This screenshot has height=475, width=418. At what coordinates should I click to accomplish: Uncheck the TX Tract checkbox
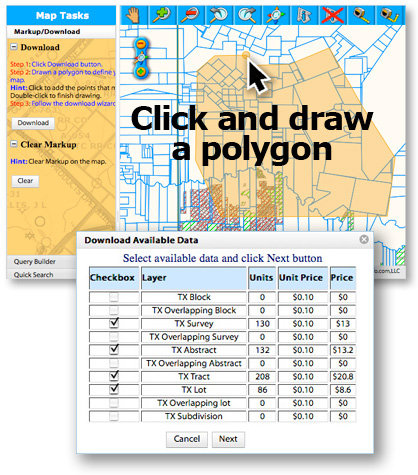tap(114, 376)
